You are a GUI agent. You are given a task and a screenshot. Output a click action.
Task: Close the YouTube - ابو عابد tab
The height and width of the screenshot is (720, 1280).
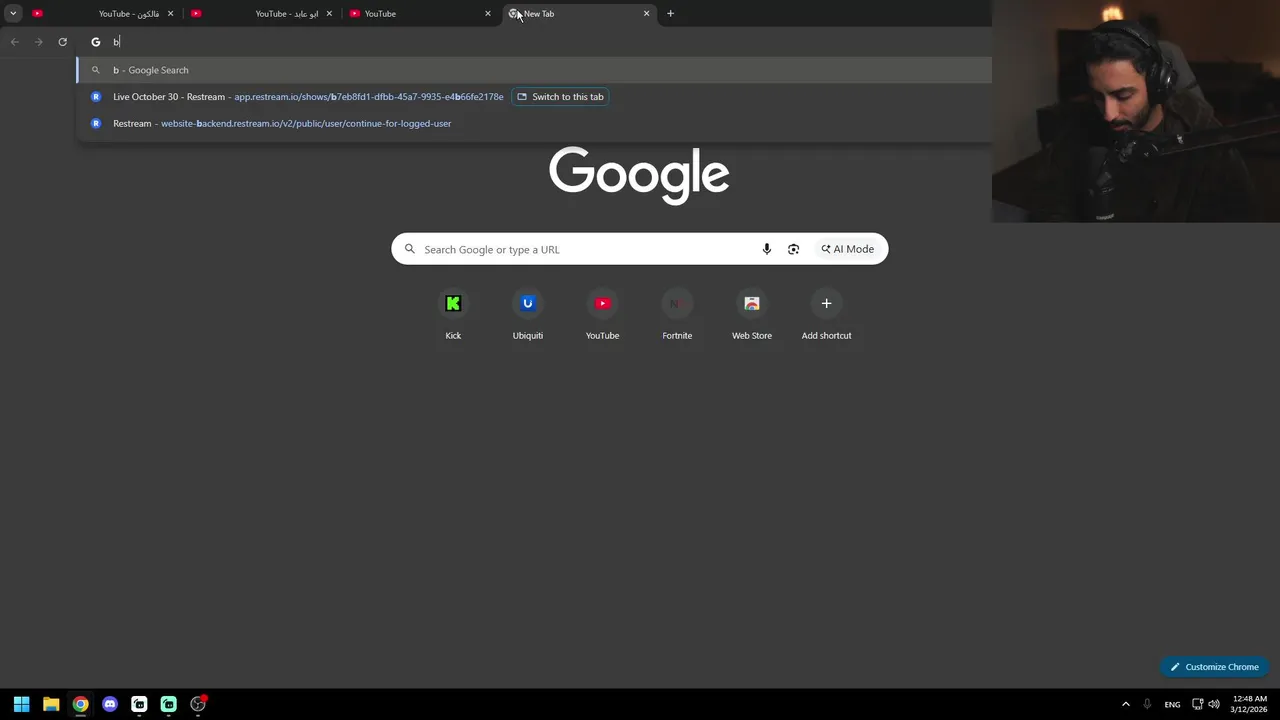pos(329,14)
